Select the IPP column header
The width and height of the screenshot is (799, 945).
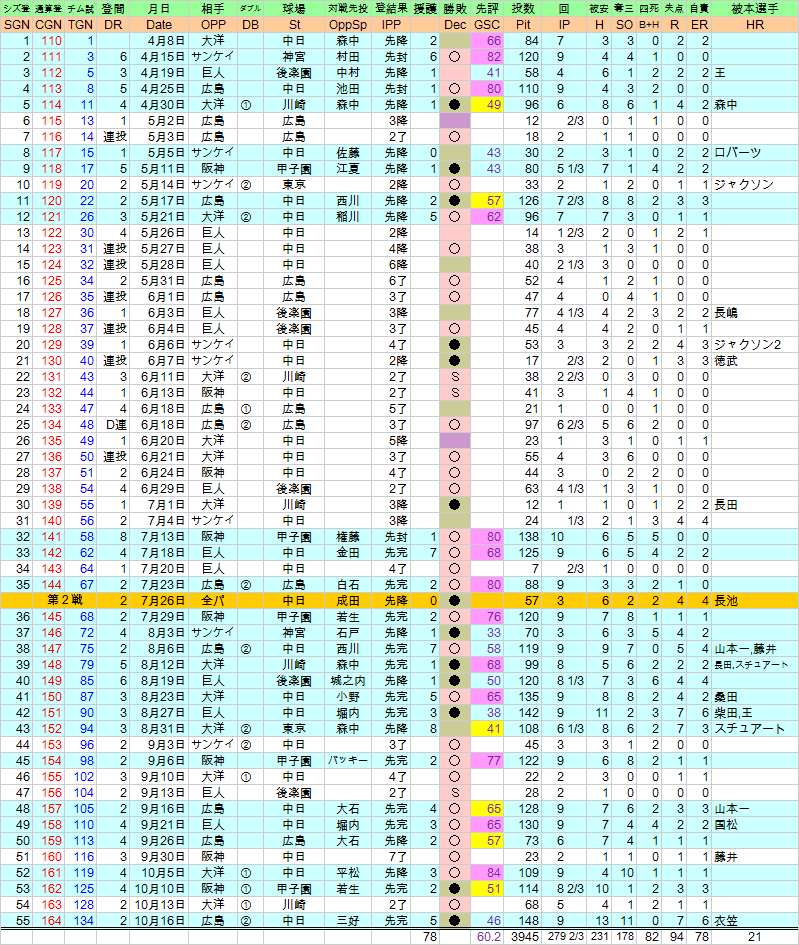click(391, 25)
